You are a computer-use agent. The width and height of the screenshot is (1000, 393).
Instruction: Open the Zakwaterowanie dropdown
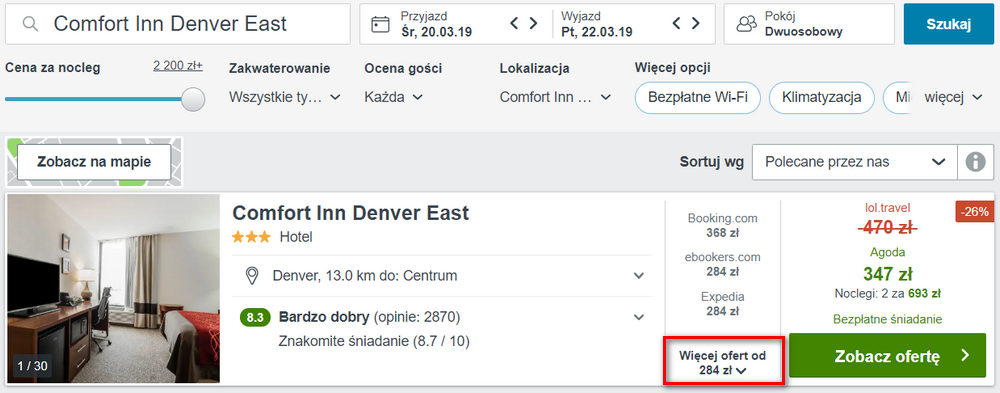(284, 97)
